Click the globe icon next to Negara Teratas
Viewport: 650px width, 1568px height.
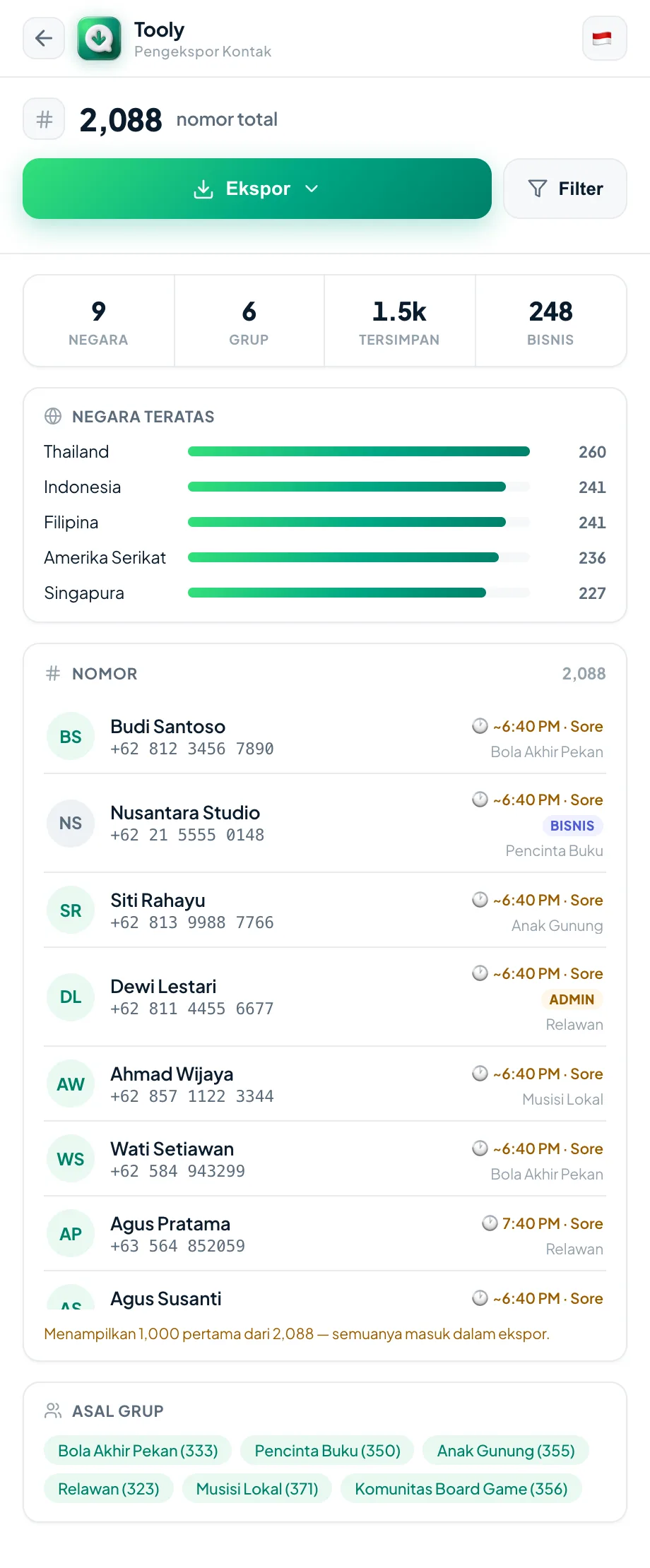53,416
